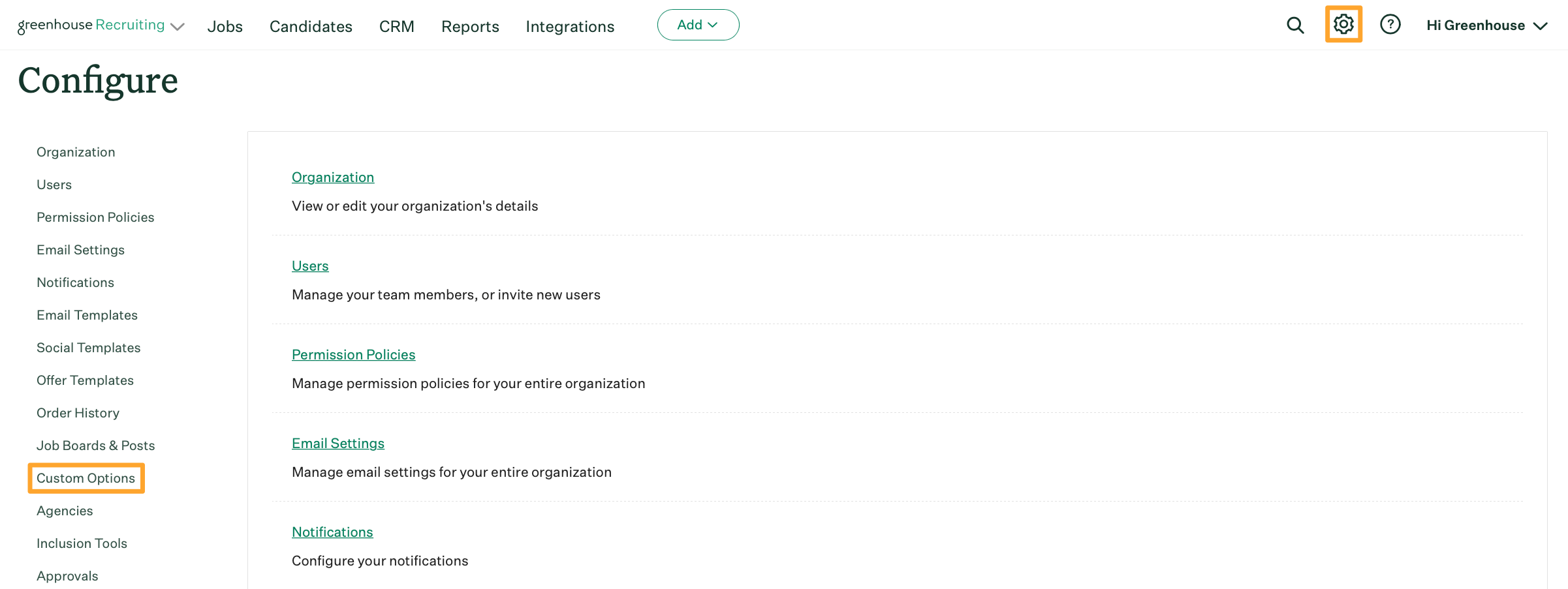The width and height of the screenshot is (1568, 589).
Task: Follow the Permission Policies link in main panel
Action: [353, 355]
